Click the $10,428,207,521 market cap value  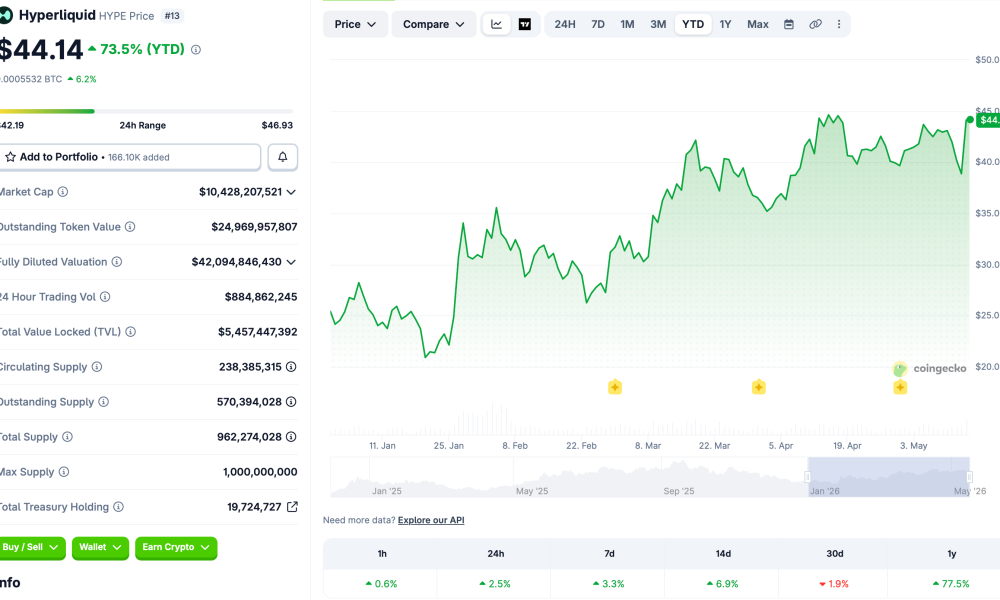[240, 192]
